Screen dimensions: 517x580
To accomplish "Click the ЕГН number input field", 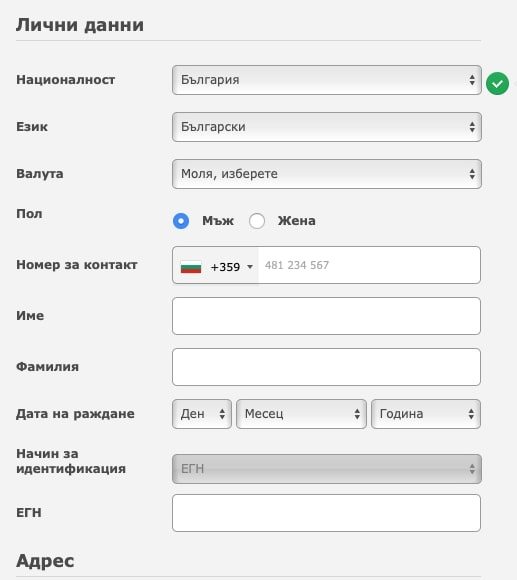I will click(x=326, y=513).
